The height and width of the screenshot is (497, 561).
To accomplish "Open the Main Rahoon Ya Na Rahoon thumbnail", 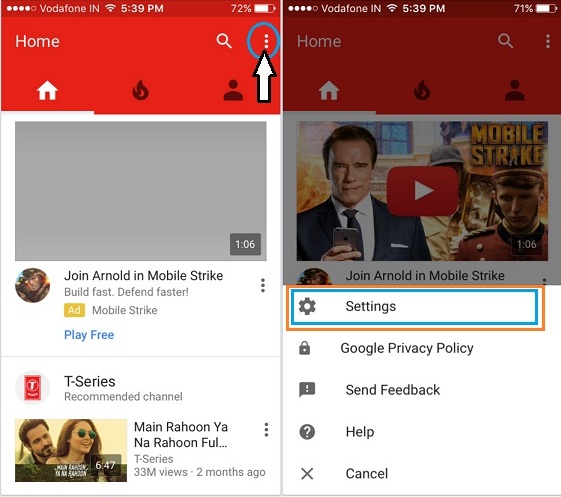I will (71, 450).
